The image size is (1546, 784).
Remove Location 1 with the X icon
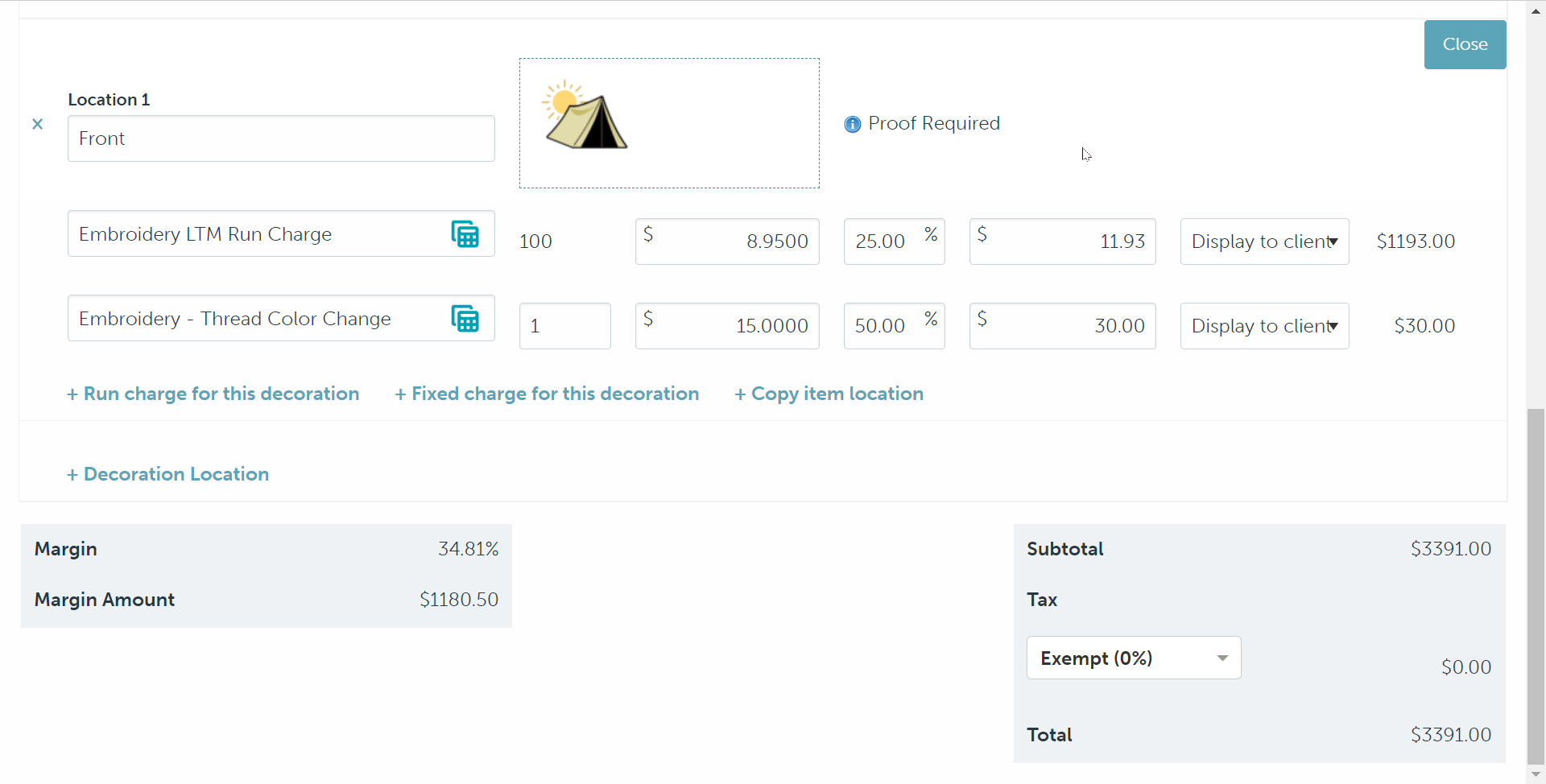(x=37, y=124)
